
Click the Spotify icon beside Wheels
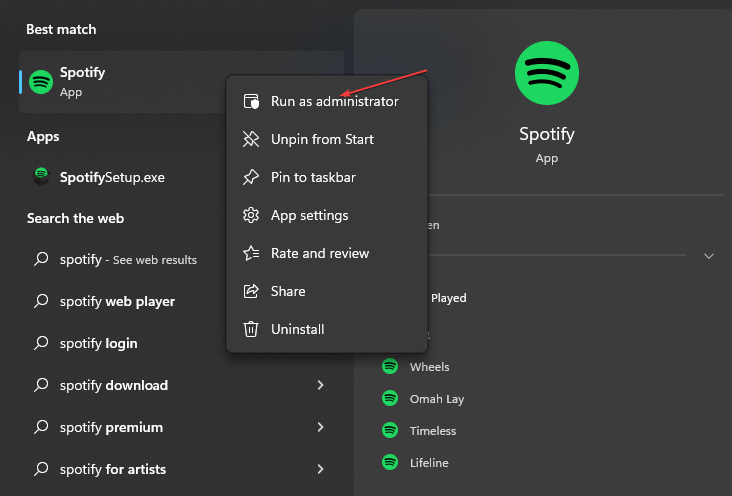tap(390, 366)
